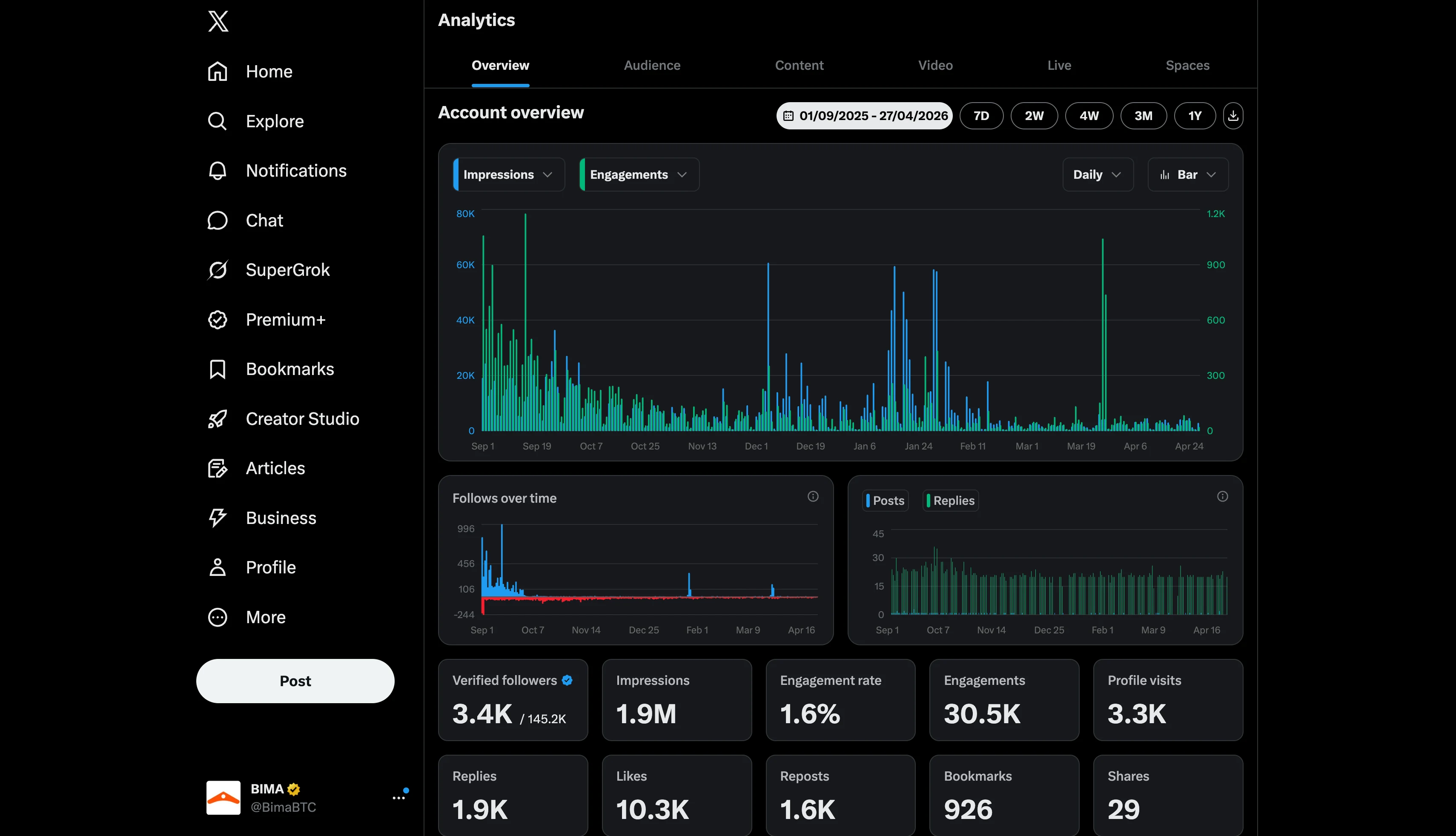Open Bookmarks ribbon icon
Image resolution: width=1456 pixels, height=836 pixels.
pos(218,369)
